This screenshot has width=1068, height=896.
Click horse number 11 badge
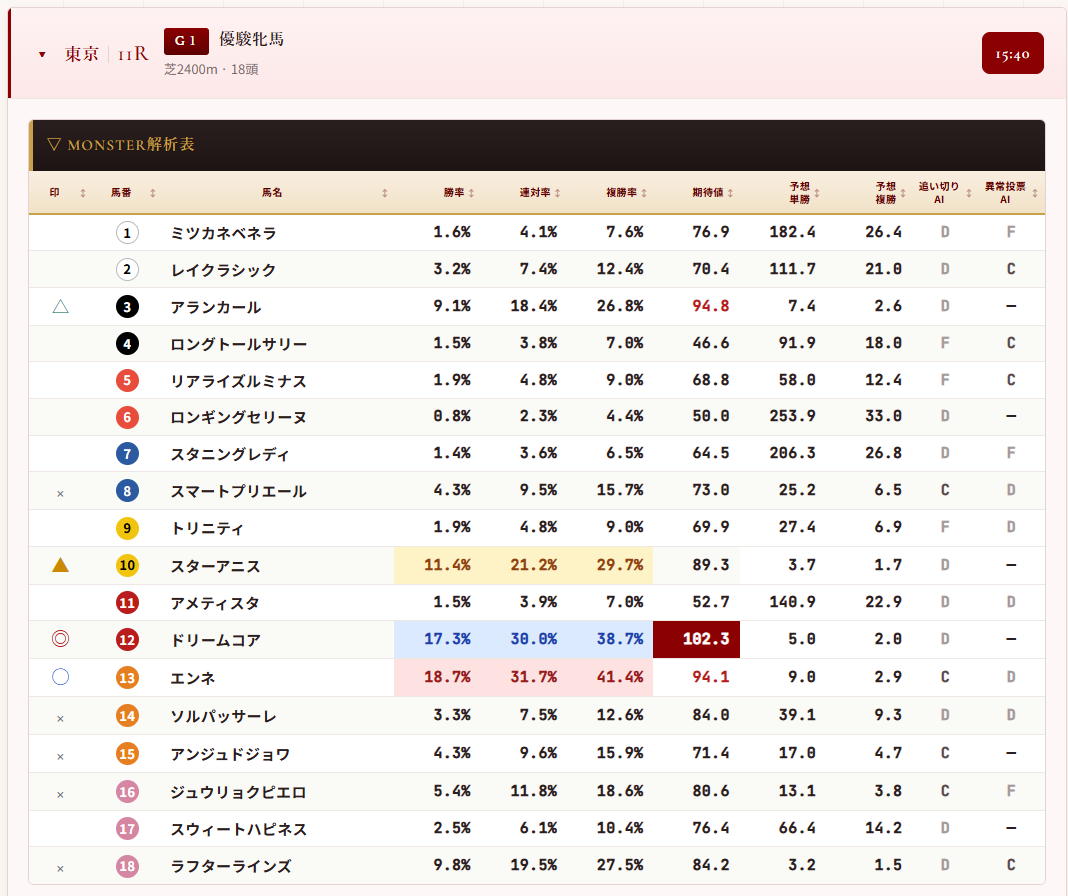coord(127,602)
